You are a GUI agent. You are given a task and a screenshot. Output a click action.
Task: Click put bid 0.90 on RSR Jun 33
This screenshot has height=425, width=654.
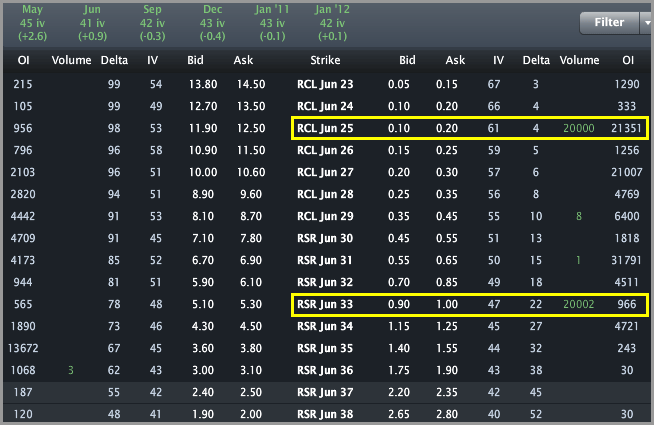[x=399, y=304]
